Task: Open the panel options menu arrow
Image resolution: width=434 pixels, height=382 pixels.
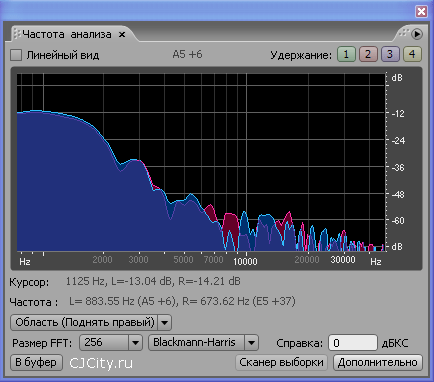Action: tap(417, 34)
